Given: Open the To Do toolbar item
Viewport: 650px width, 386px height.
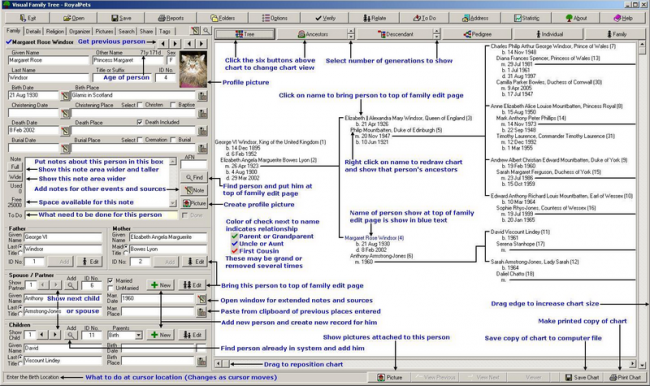Looking at the screenshot, I should [424, 18].
